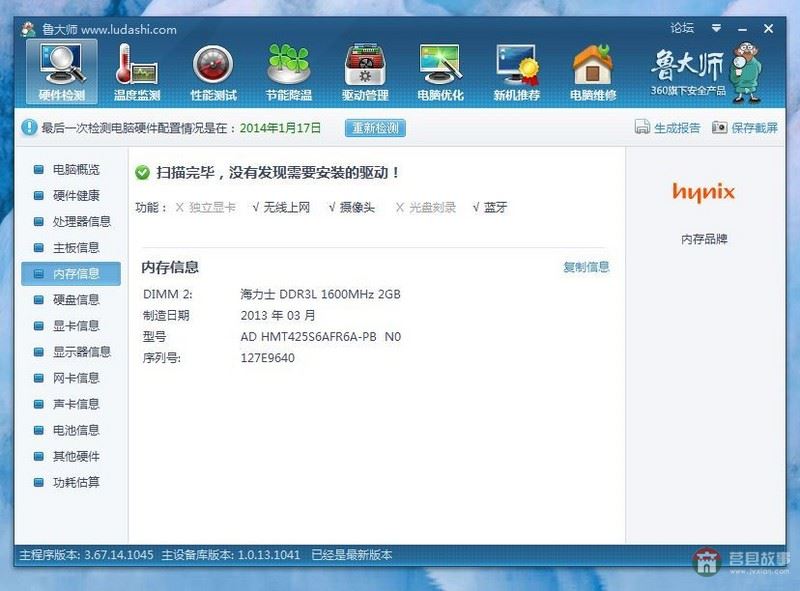800x591 pixels.
Task: Click the 扫描完毕 scan result message
Action: coord(278,173)
